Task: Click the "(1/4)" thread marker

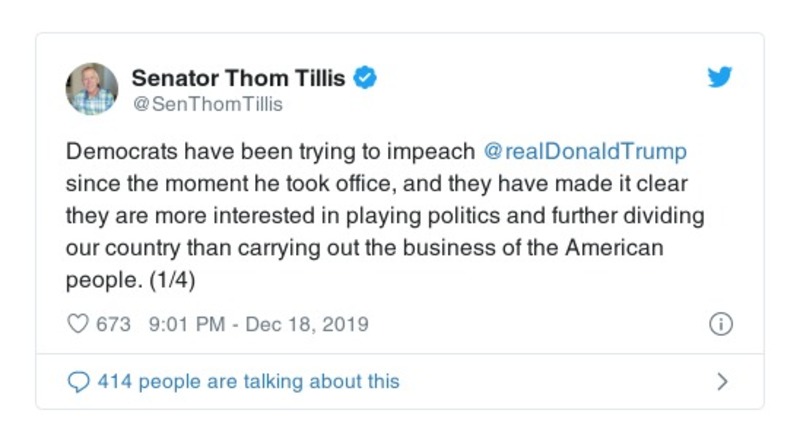Action: (x=172, y=280)
